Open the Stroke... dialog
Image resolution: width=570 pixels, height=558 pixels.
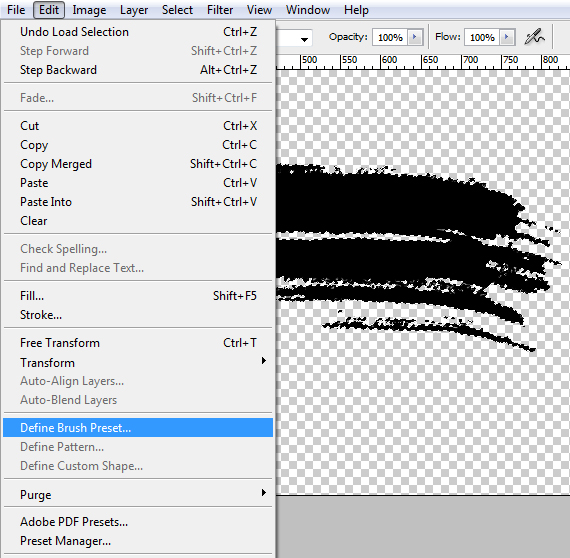coord(138,314)
